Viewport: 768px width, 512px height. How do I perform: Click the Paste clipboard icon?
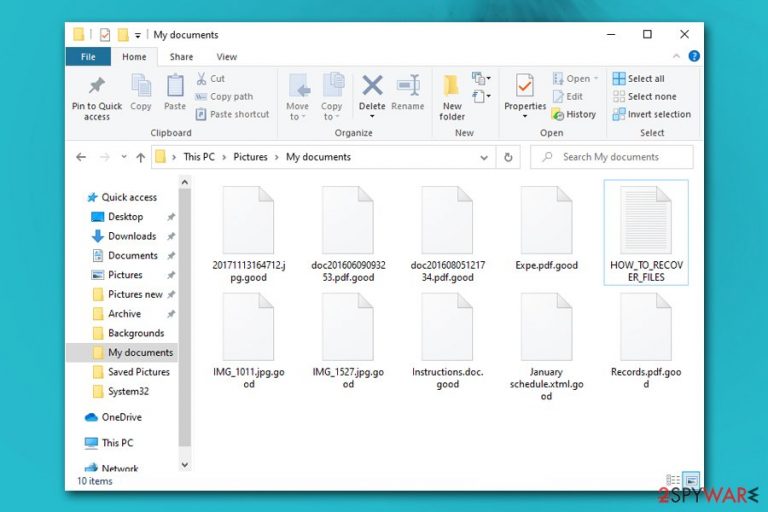pyautogui.click(x=175, y=86)
